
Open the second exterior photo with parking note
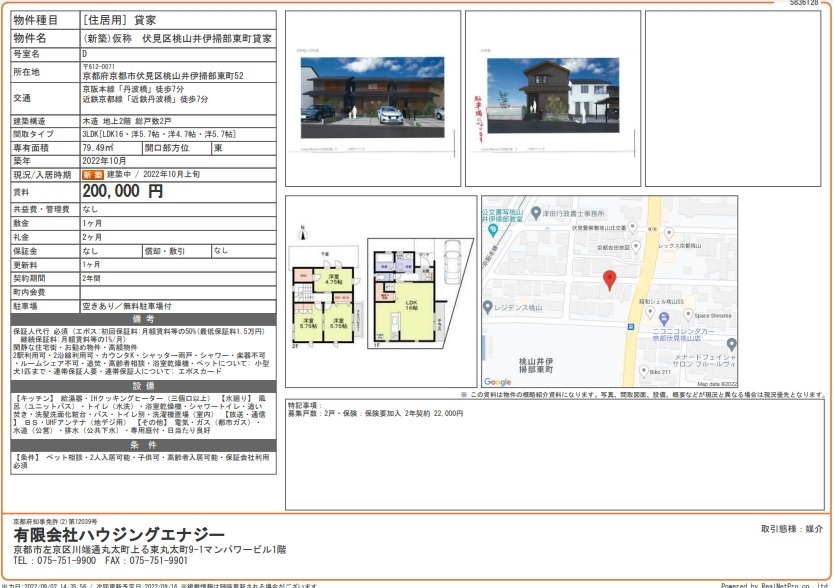553,98
